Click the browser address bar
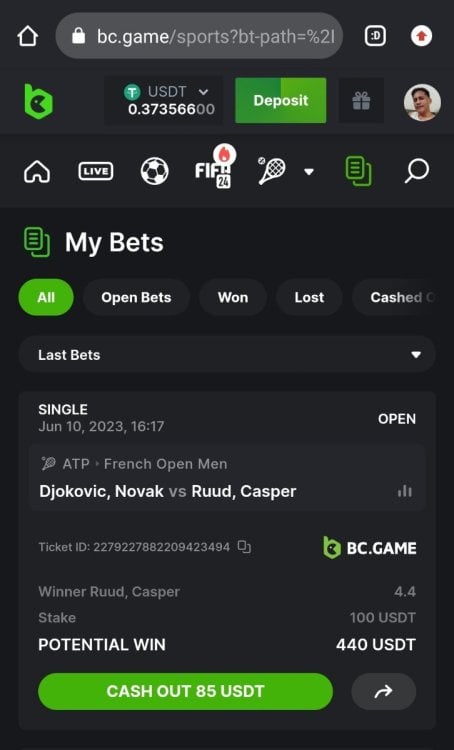The image size is (454, 750). (199, 36)
